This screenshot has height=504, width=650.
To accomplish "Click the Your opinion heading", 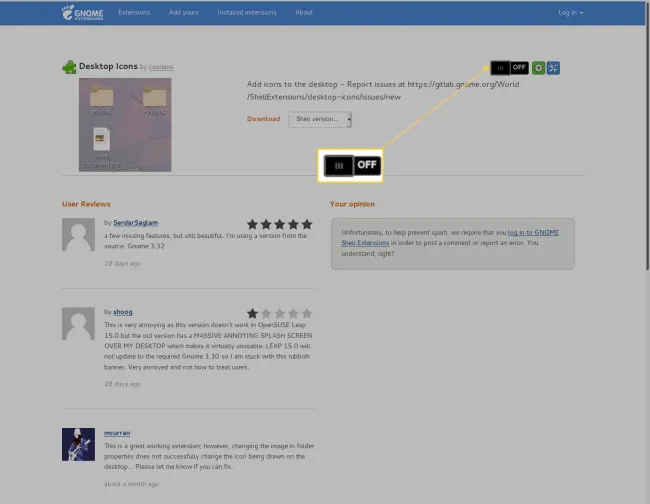I will pyautogui.click(x=352, y=204).
